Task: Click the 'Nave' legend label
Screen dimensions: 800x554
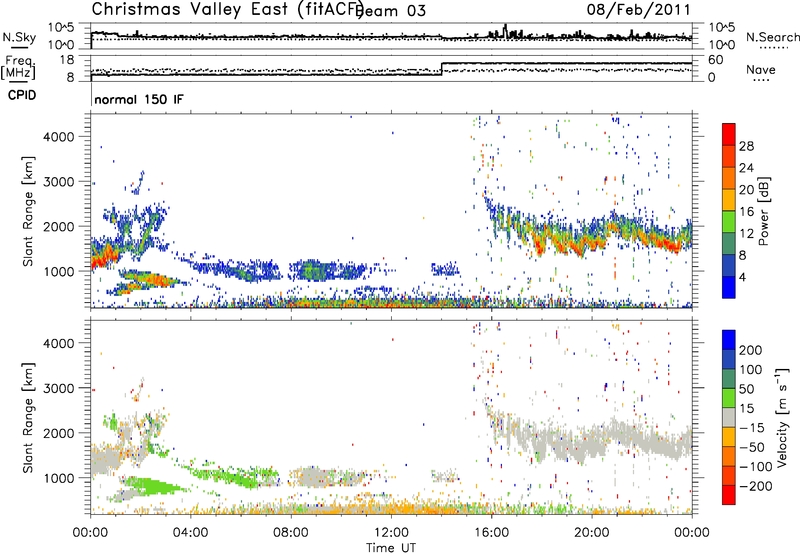Action: tap(761, 69)
